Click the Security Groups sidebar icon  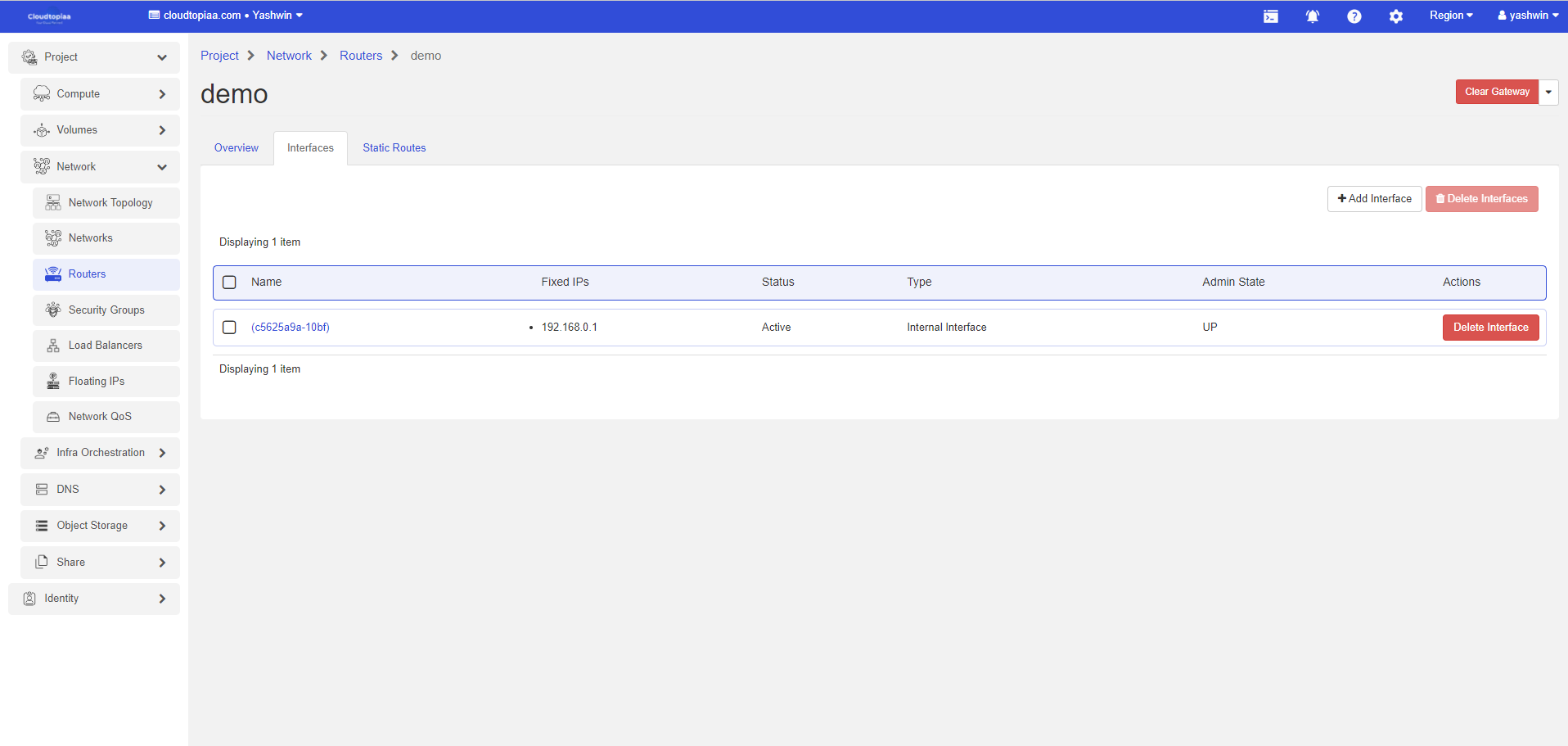(53, 310)
